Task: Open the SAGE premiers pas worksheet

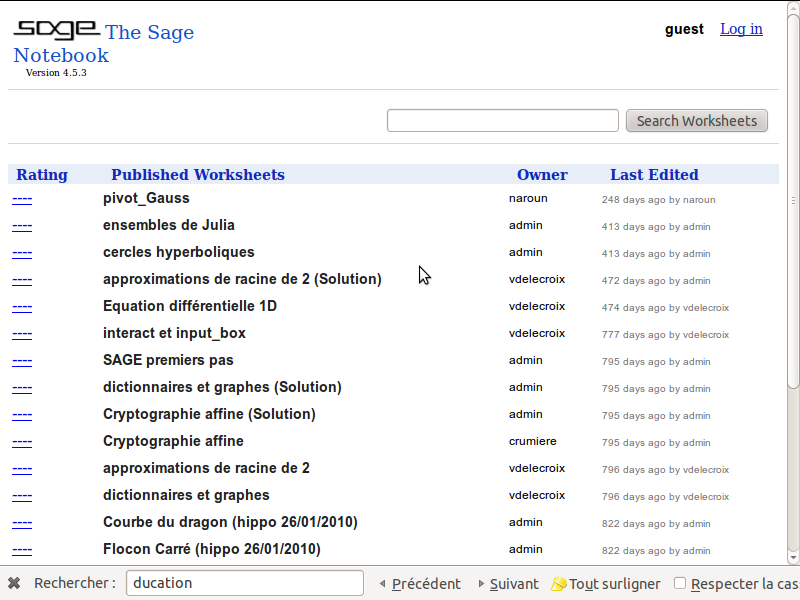Action: coord(168,361)
